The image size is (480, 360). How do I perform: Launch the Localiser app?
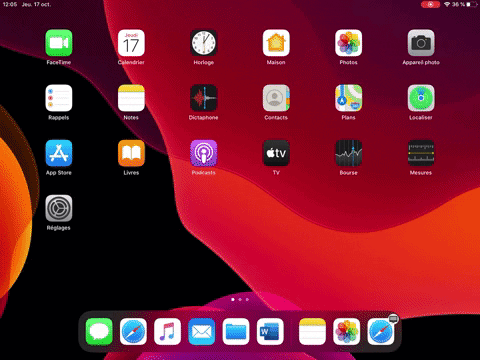click(421, 98)
